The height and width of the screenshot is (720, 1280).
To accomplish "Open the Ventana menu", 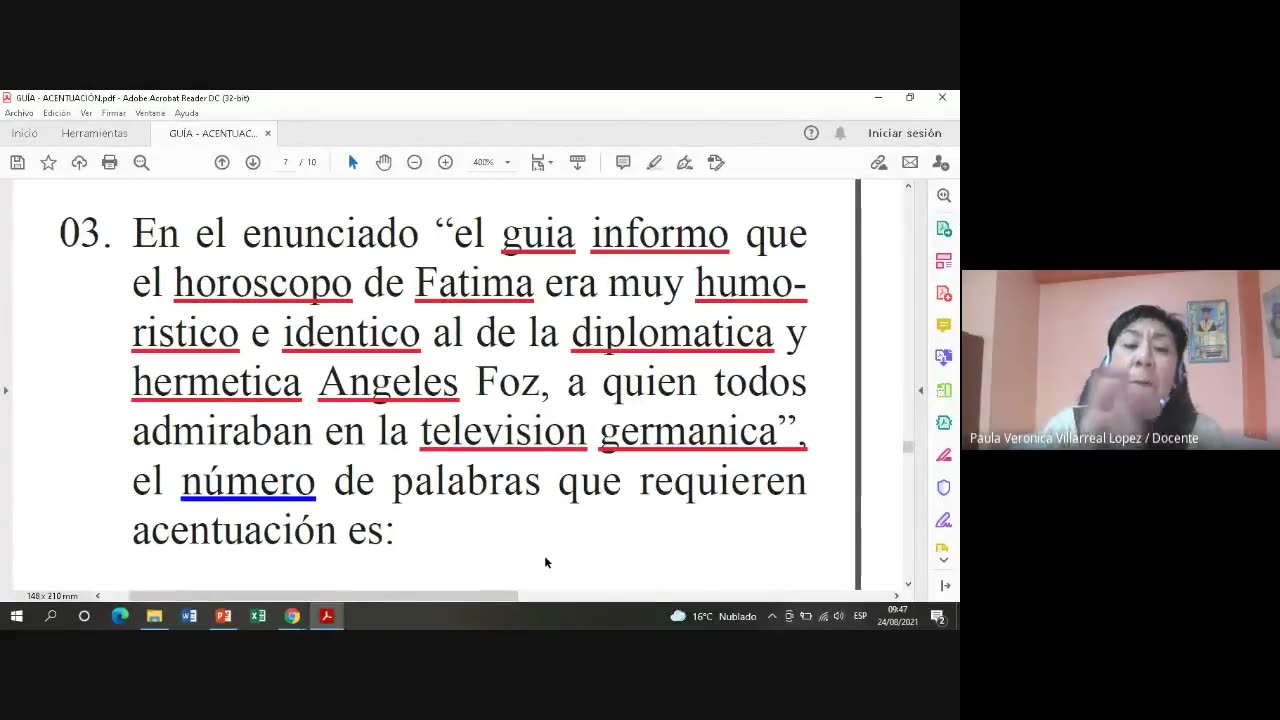I will 150,113.
